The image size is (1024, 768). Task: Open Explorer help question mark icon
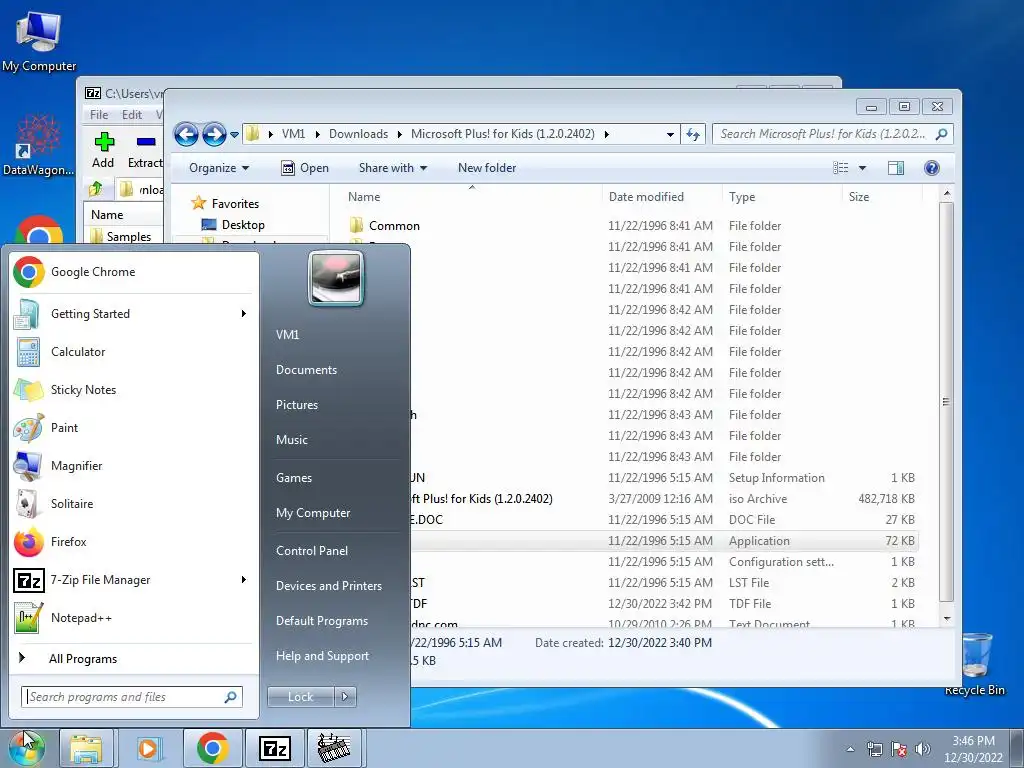932,168
